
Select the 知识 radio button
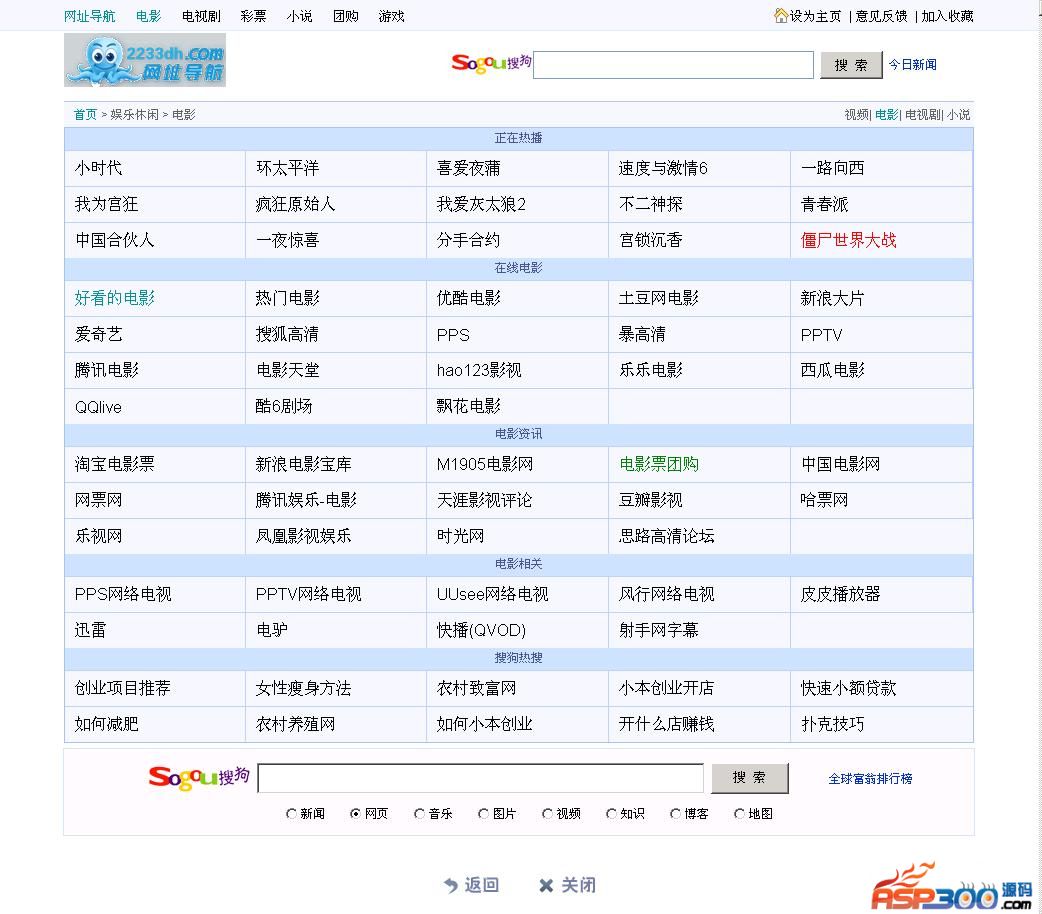coord(611,814)
